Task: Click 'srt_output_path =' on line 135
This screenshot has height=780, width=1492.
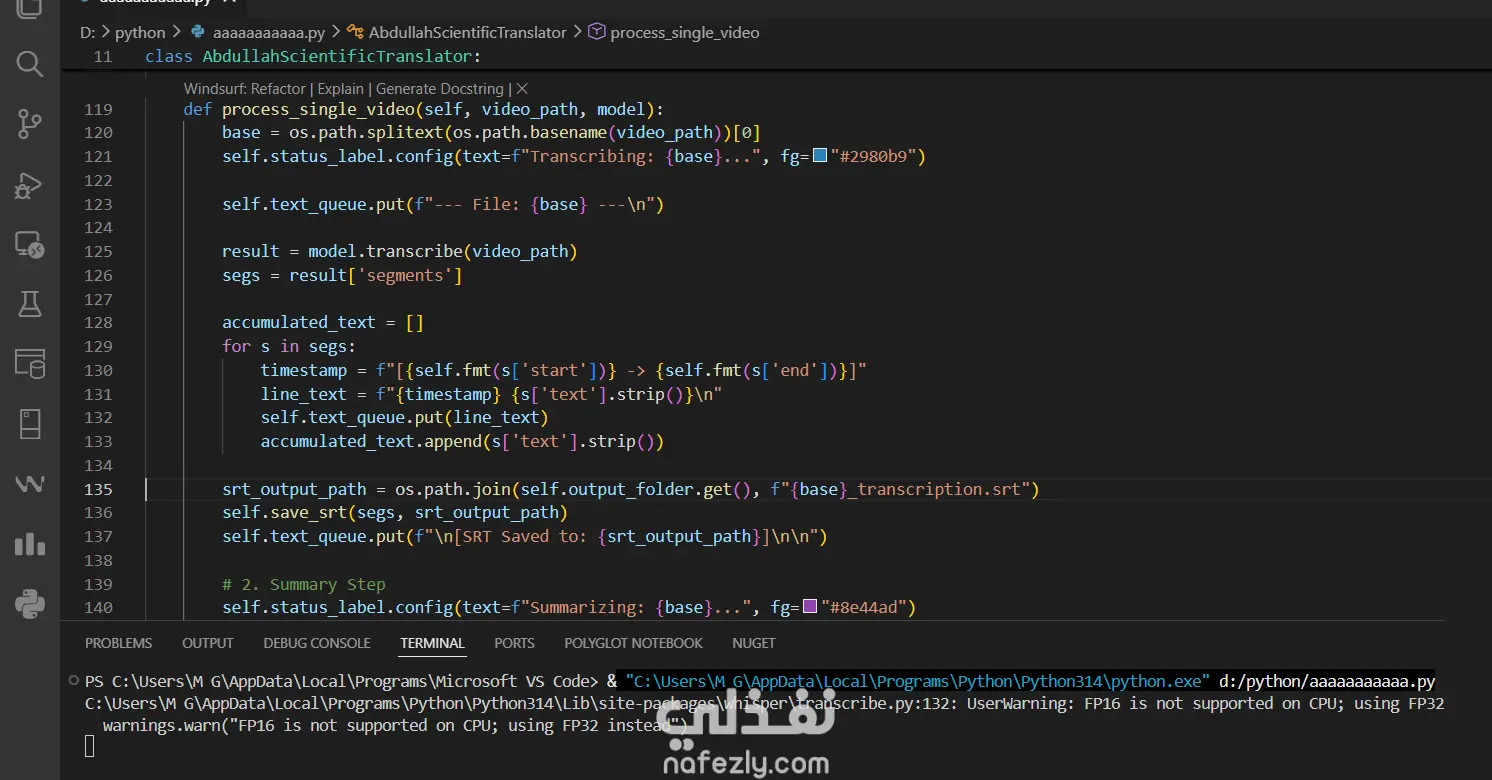Action: click(304, 489)
